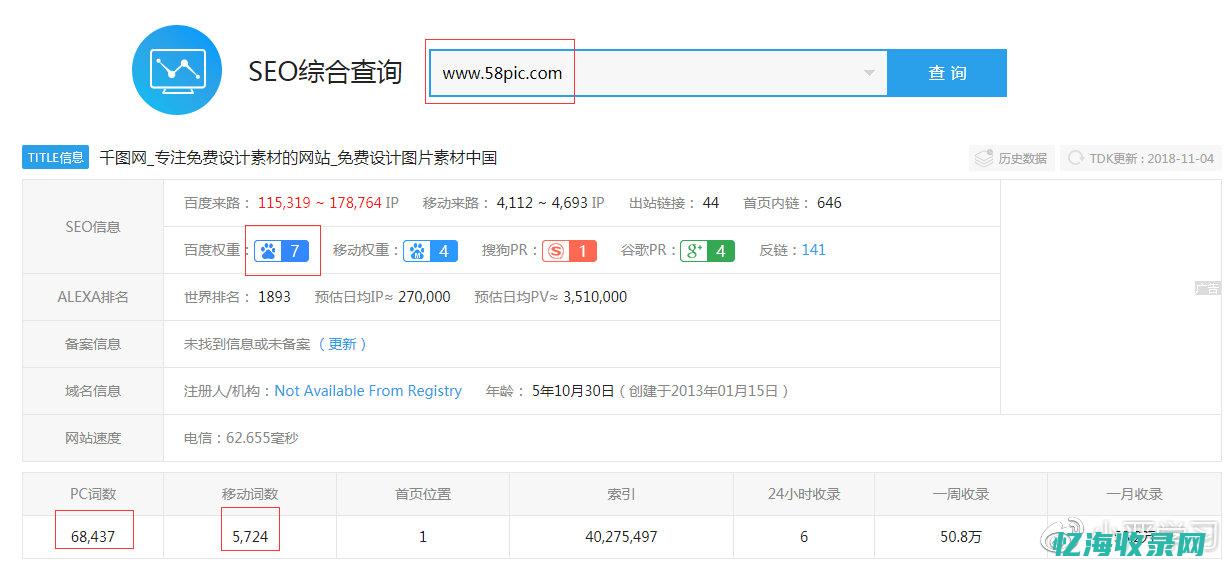The image size is (1232, 566).
Task: Click the ALEXA排名 row header
Action: (93, 297)
